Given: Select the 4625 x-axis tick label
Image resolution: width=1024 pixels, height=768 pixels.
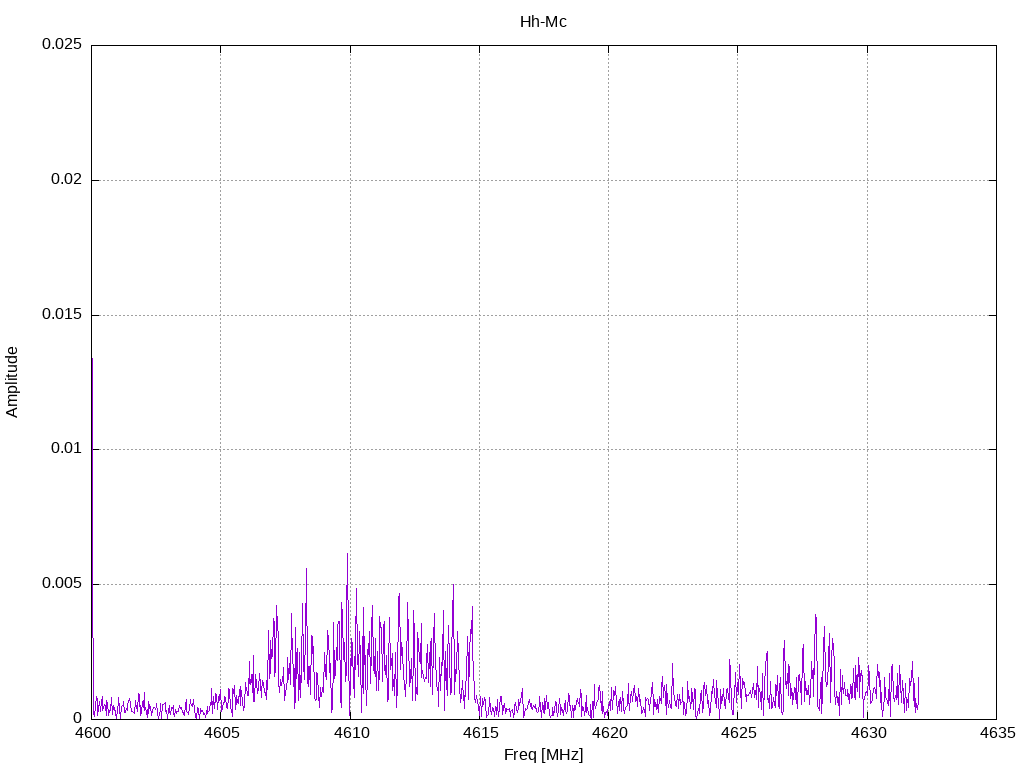Looking at the screenshot, I should click(738, 734).
